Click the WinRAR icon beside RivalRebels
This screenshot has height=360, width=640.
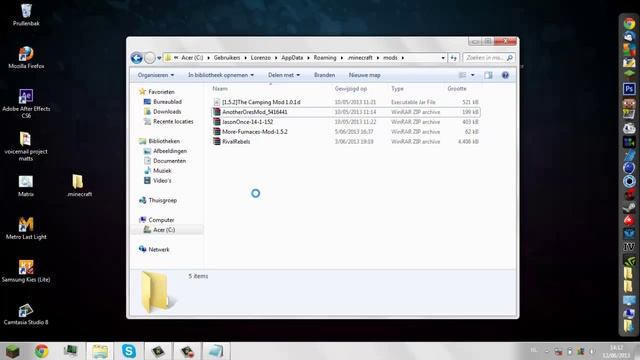coord(217,141)
